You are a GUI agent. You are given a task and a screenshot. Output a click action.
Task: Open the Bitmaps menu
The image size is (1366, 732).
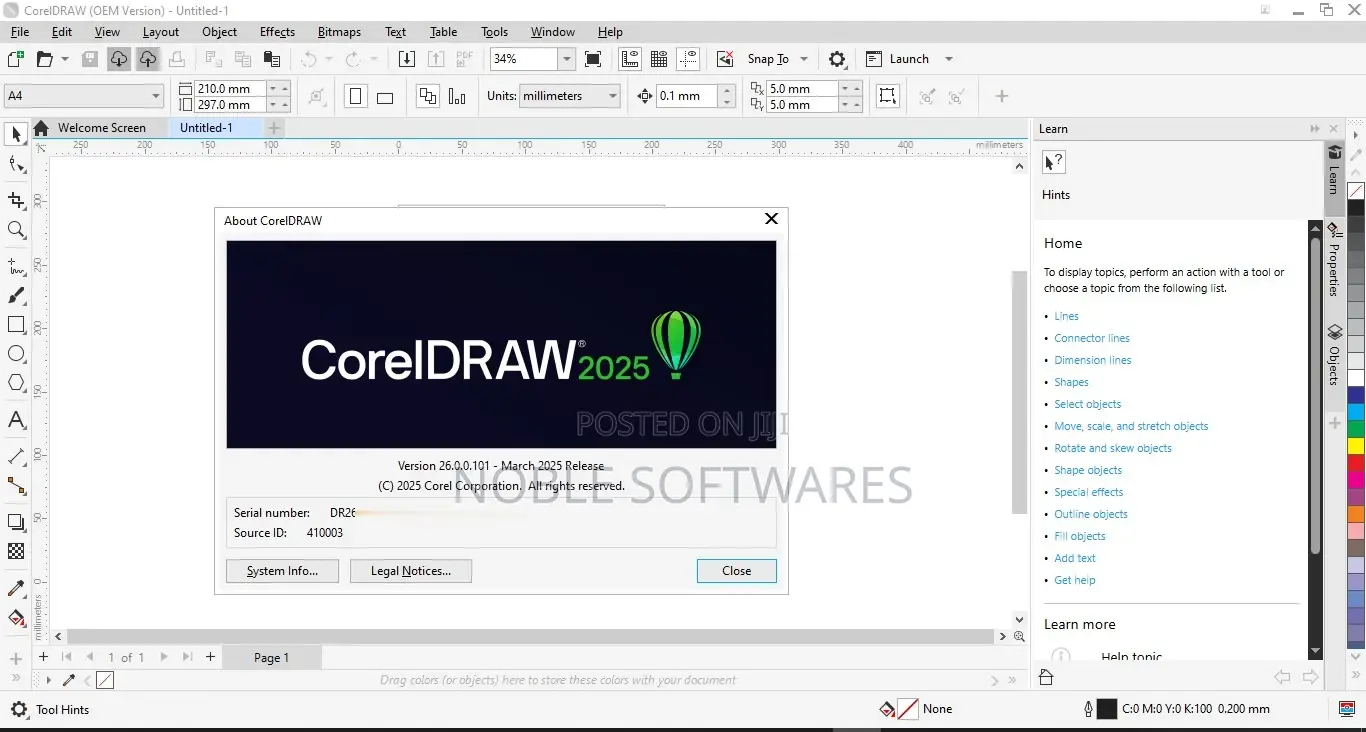click(339, 32)
